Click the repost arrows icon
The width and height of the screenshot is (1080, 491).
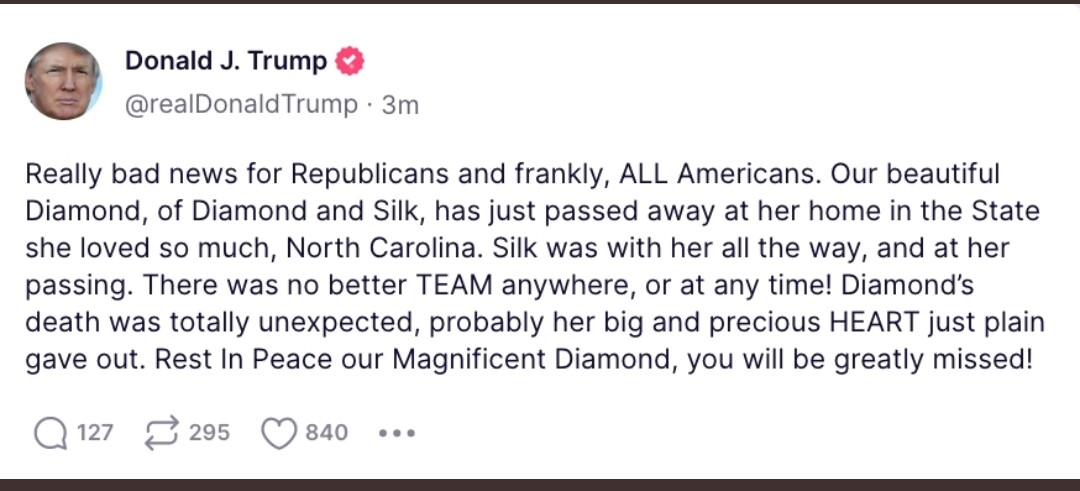[159, 433]
